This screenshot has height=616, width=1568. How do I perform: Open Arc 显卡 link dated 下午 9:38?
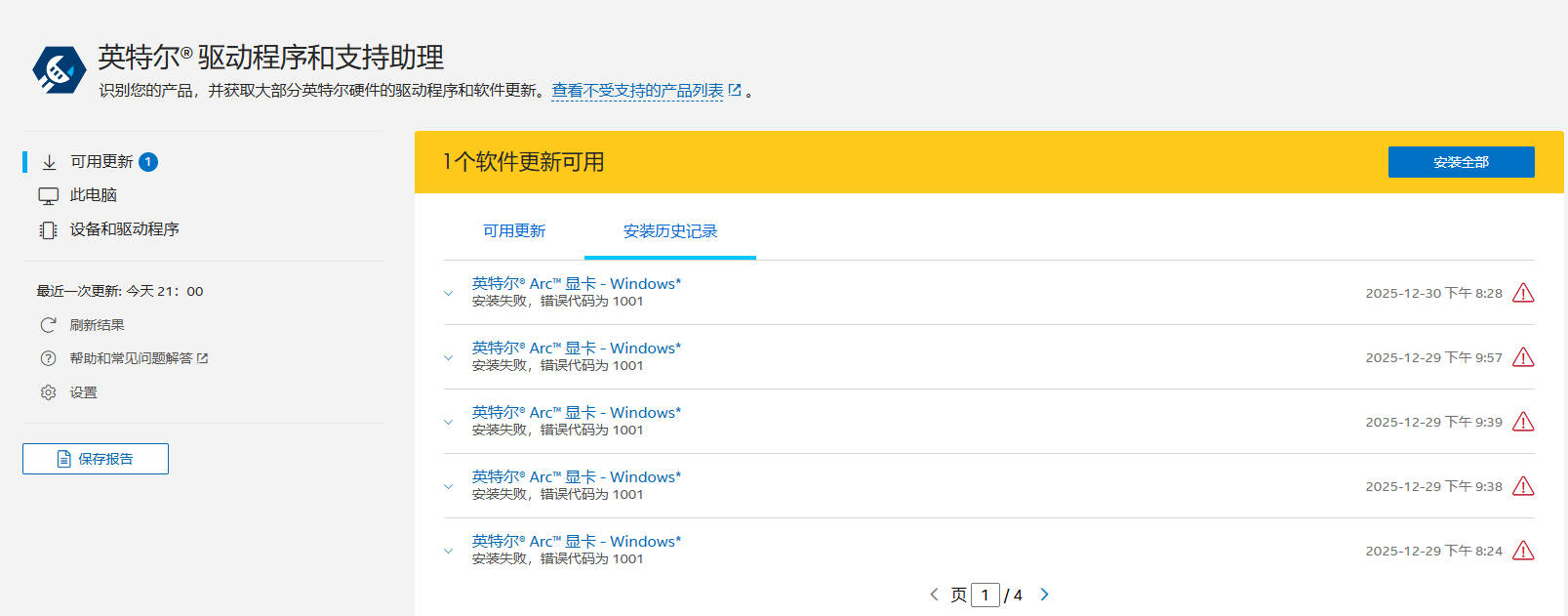(x=576, y=477)
